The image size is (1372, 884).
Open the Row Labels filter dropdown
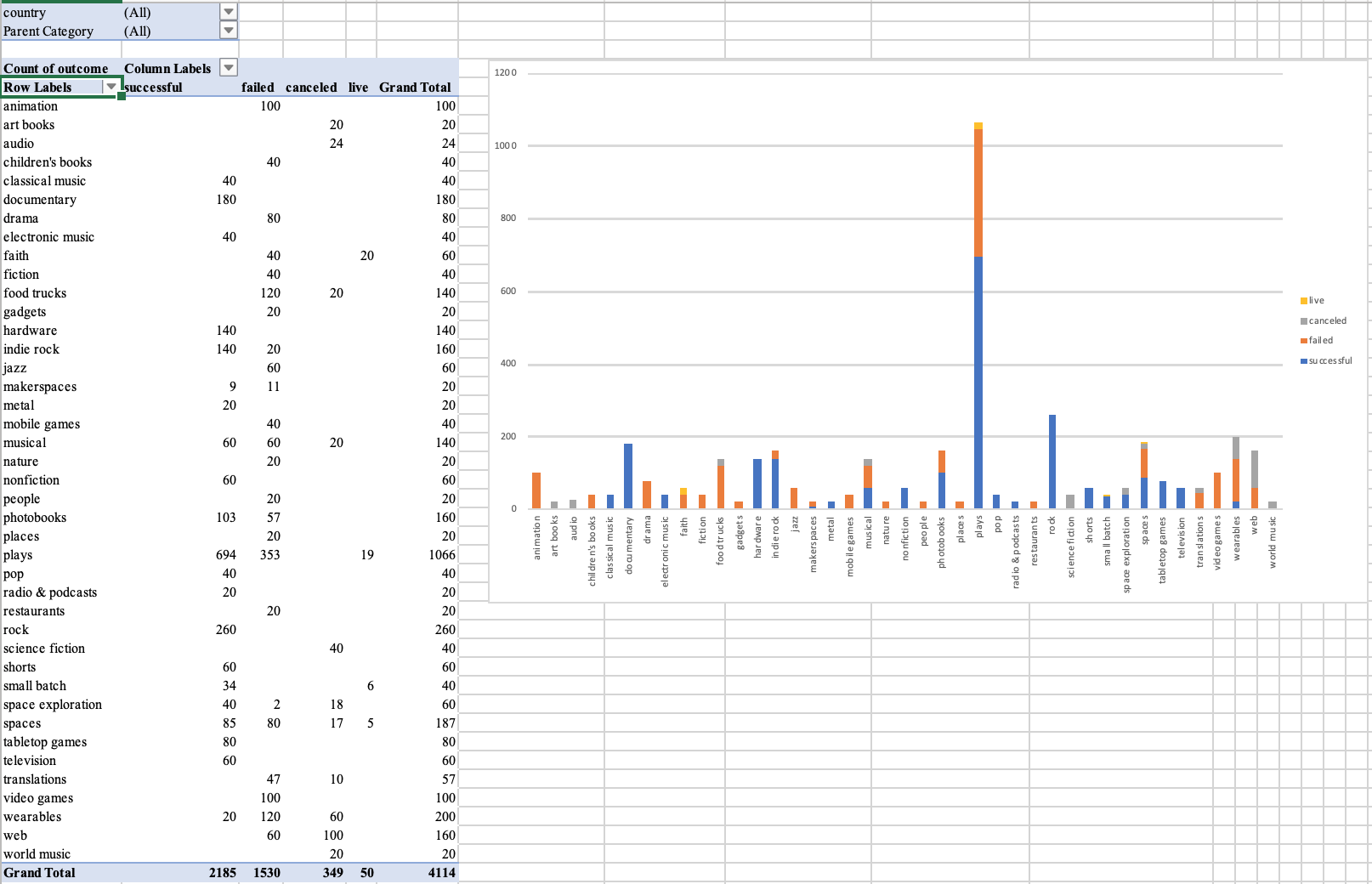(x=113, y=87)
